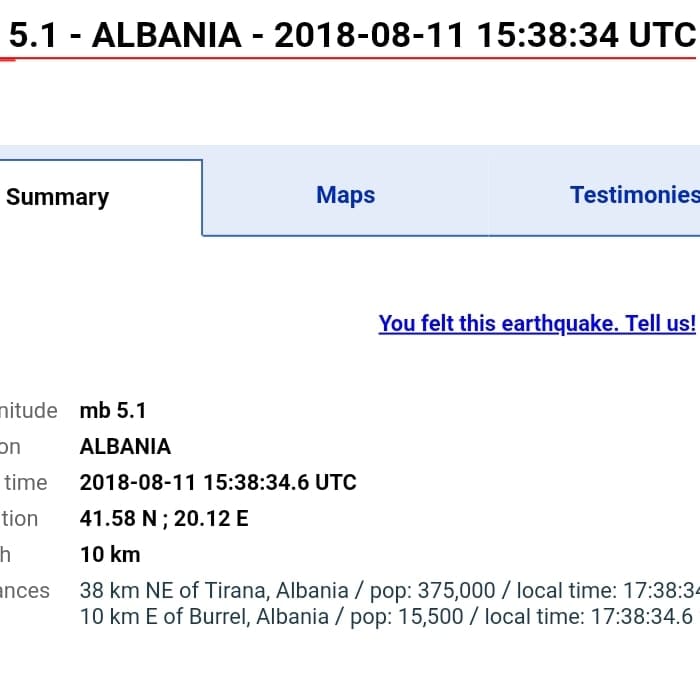Click ALBANIA in the page heading
Screen dimensions: 700x683
[166, 36]
